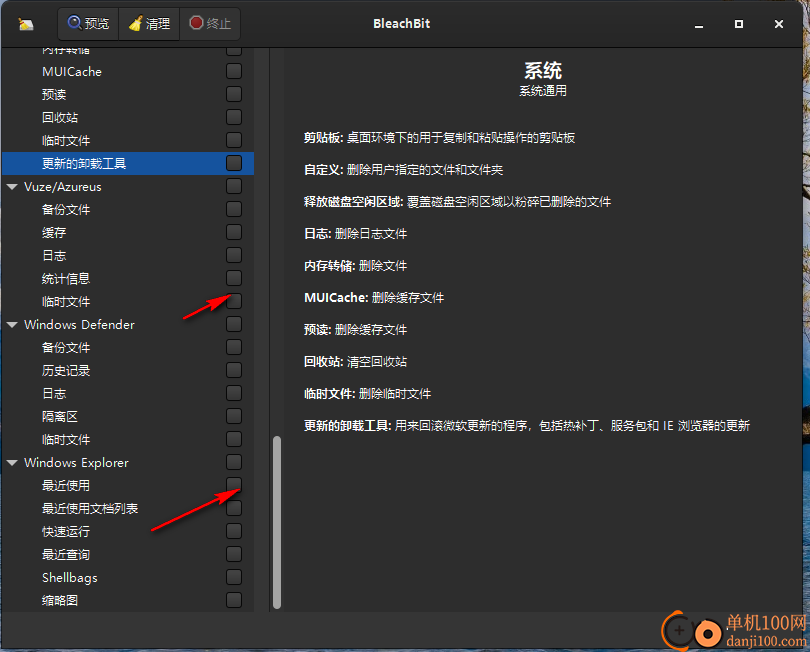Enable the 预读 checkbox
Screen dimensions: 810x652
[234, 94]
